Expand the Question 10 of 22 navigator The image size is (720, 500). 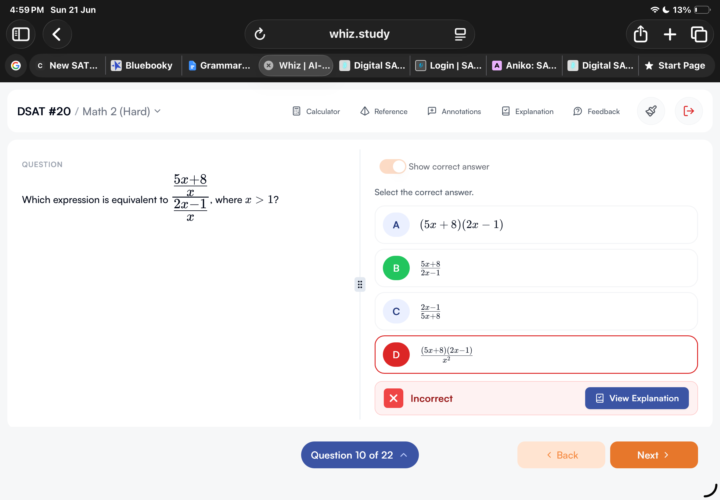[360, 455]
